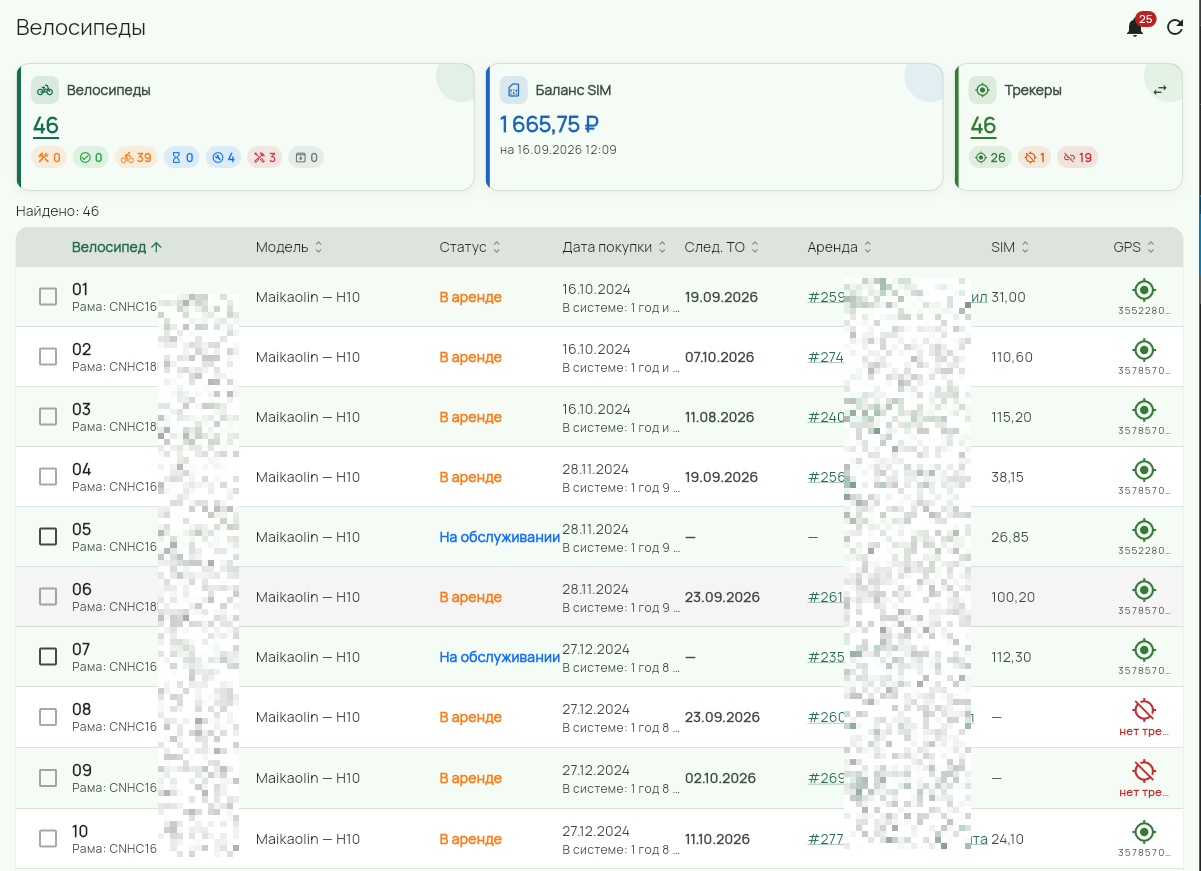Sort the table by GPS column
This screenshot has width=1201, height=871.
tap(1135, 247)
